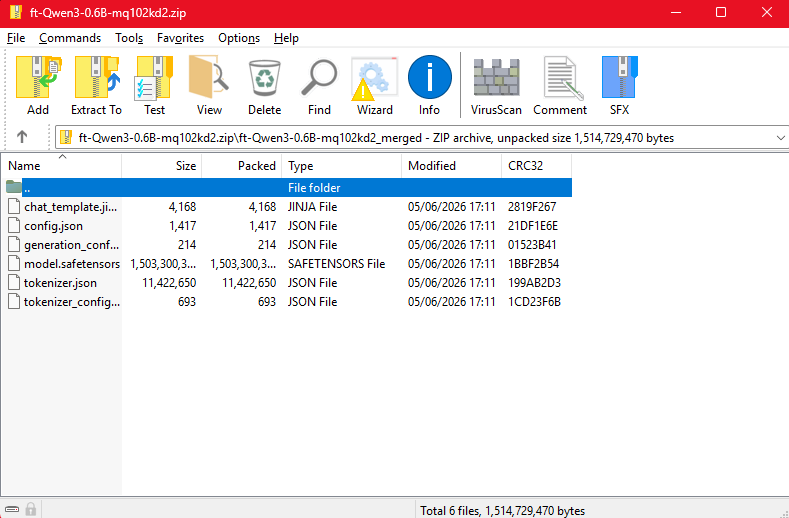Open the Options menu
This screenshot has width=789, height=518.
click(x=239, y=38)
